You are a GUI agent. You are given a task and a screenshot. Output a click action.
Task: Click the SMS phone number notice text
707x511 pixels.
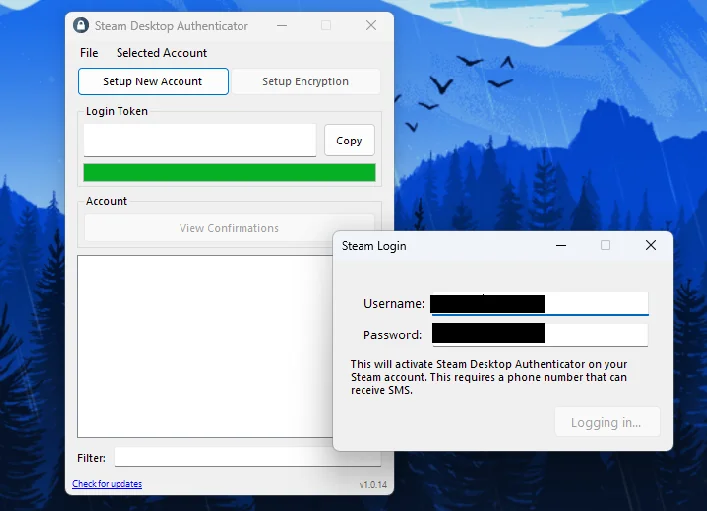489,377
